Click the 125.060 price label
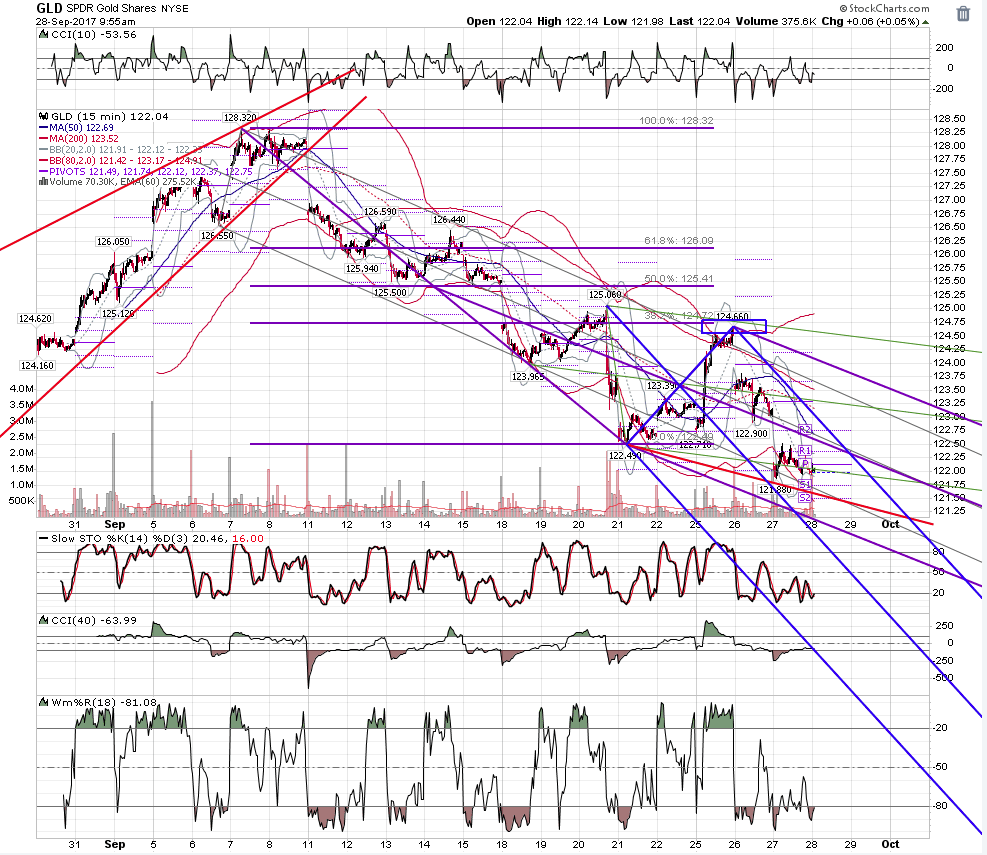This screenshot has height=855, width=987. (605, 295)
